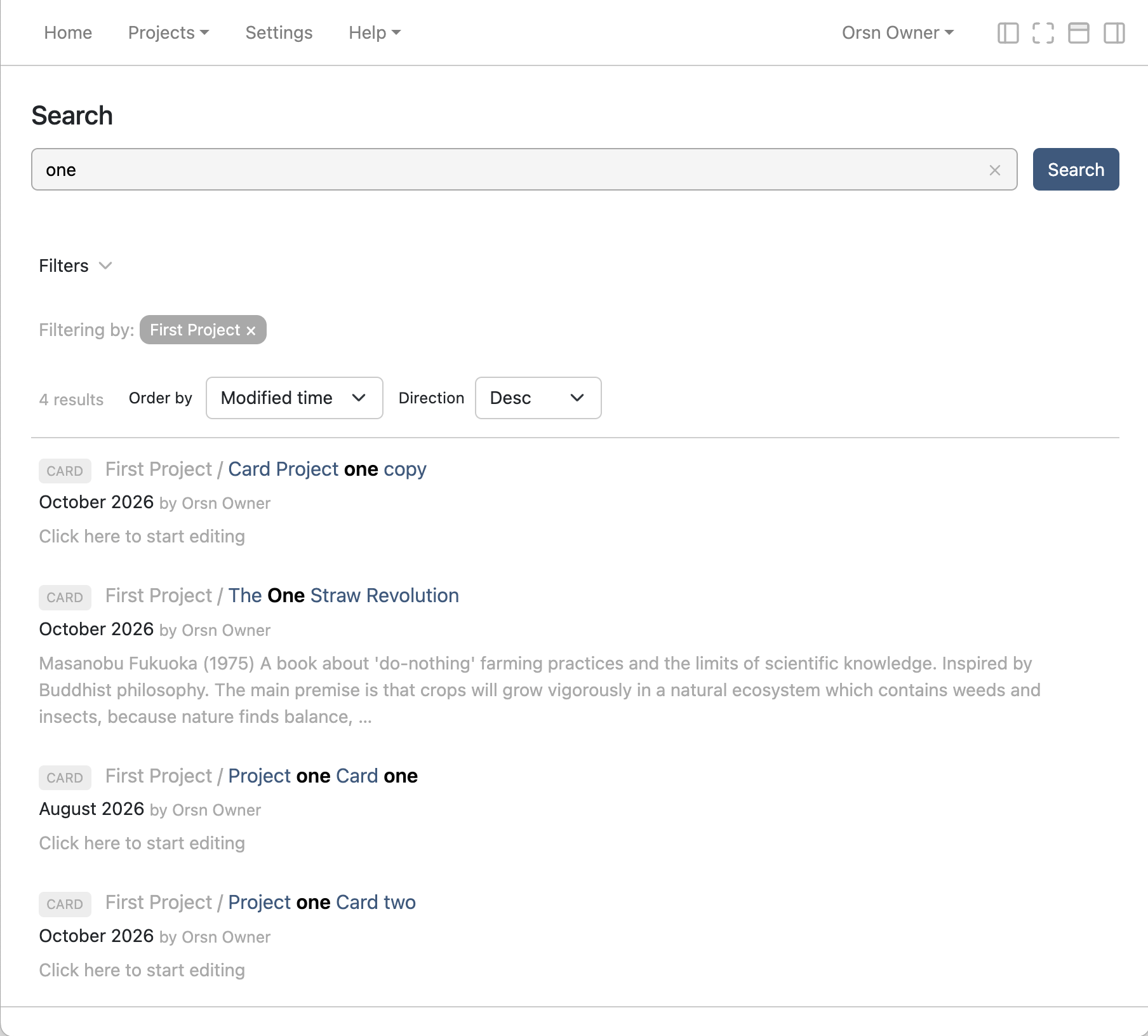Click the CARD badge of The One Straw Revolution
Viewport: 1148px width, 1036px height.
tap(65, 597)
